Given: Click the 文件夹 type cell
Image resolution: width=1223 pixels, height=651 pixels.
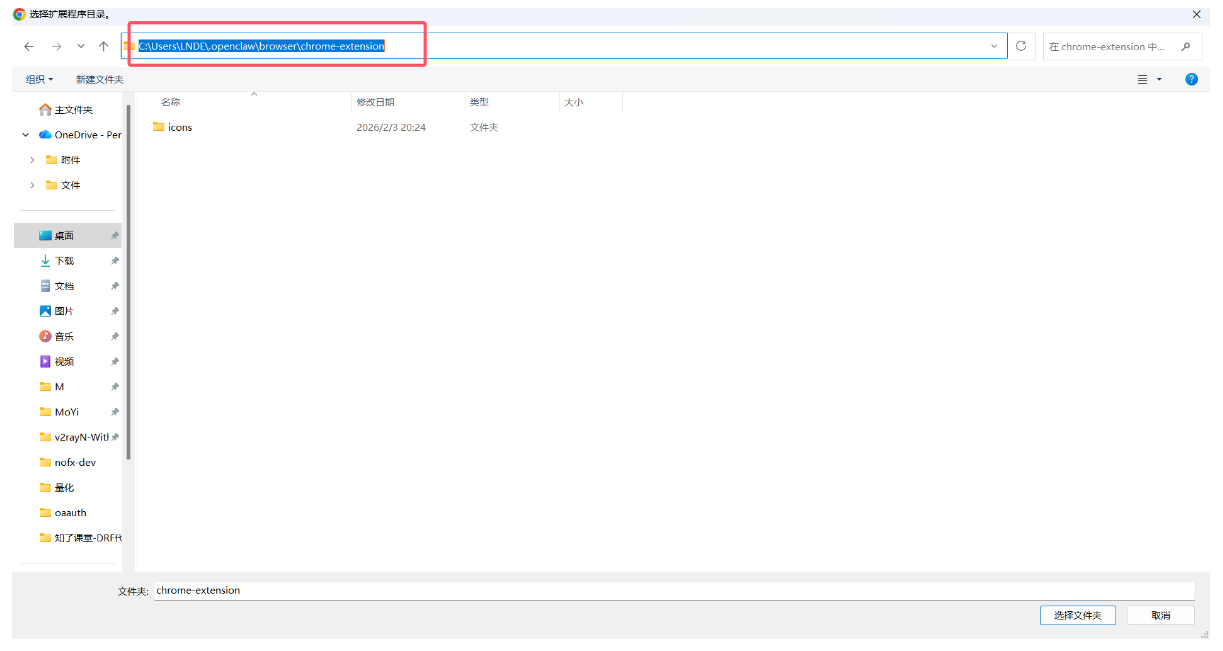Looking at the screenshot, I should tap(484, 127).
